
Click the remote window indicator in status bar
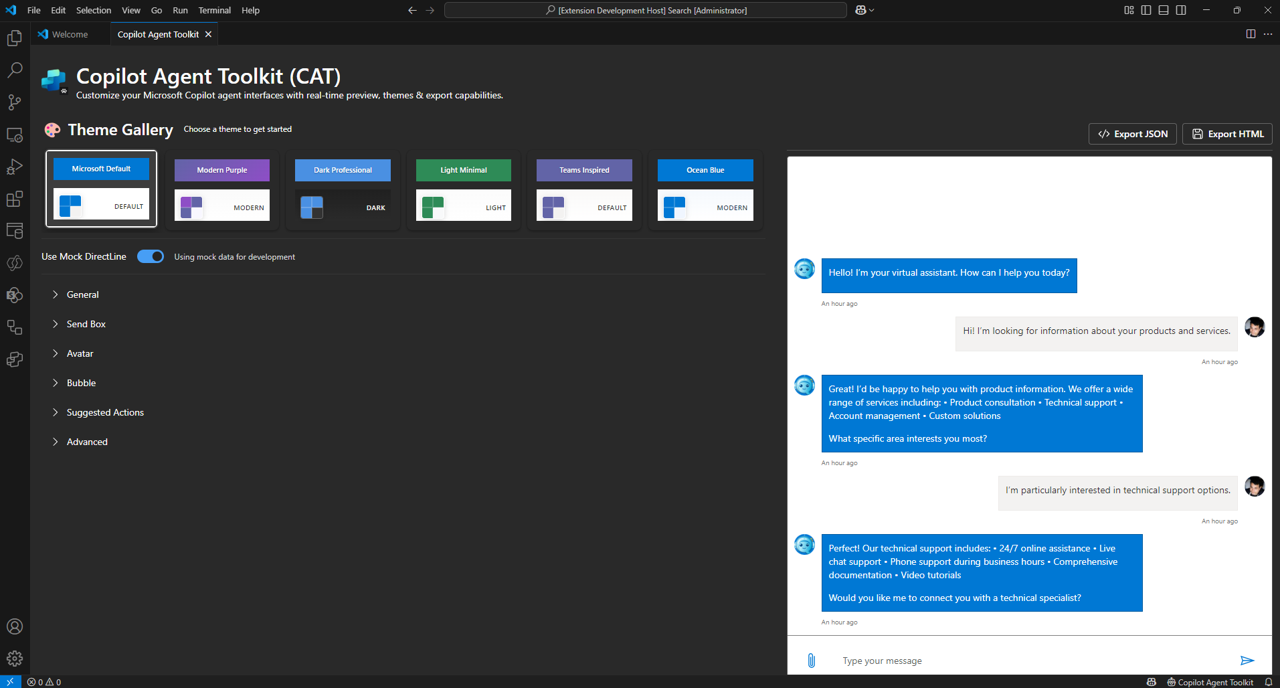tap(10, 682)
